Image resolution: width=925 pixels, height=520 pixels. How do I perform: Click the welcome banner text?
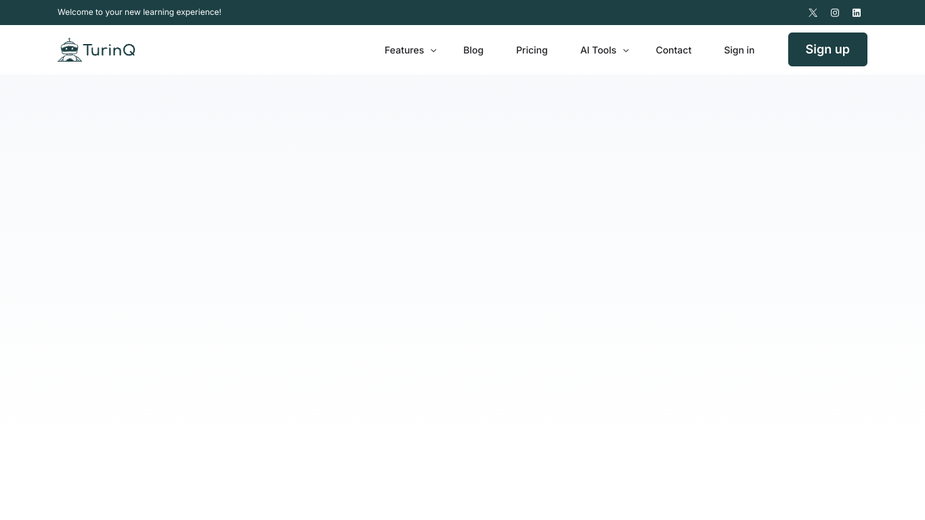click(x=139, y=12)
